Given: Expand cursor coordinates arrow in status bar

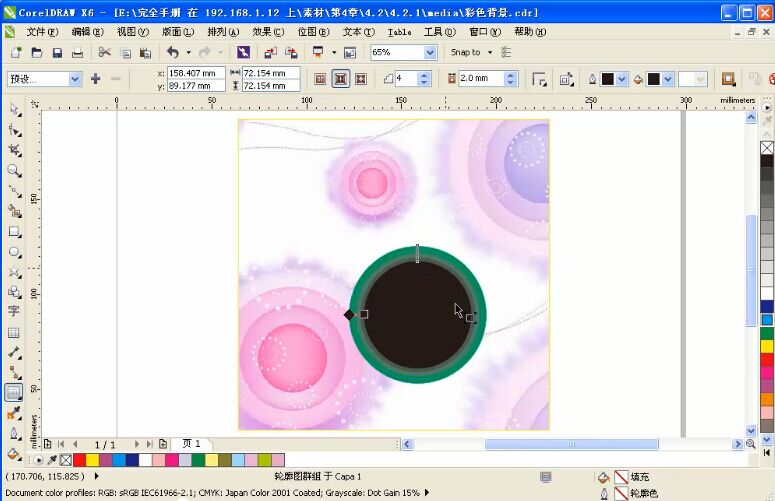Looking at the screenshot, I should [96, 476].
